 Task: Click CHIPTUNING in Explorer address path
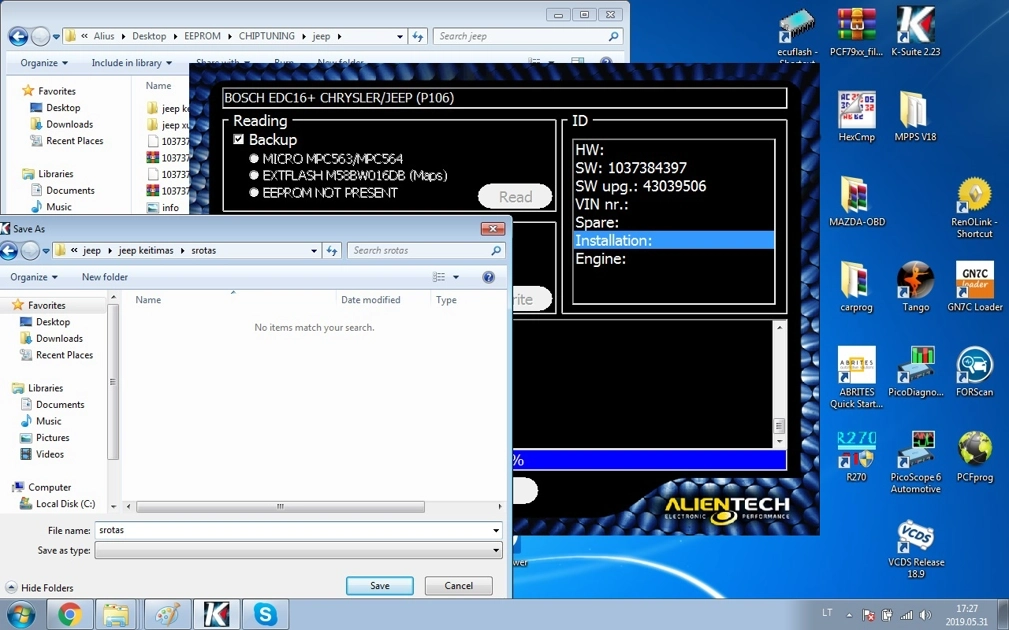266,36
